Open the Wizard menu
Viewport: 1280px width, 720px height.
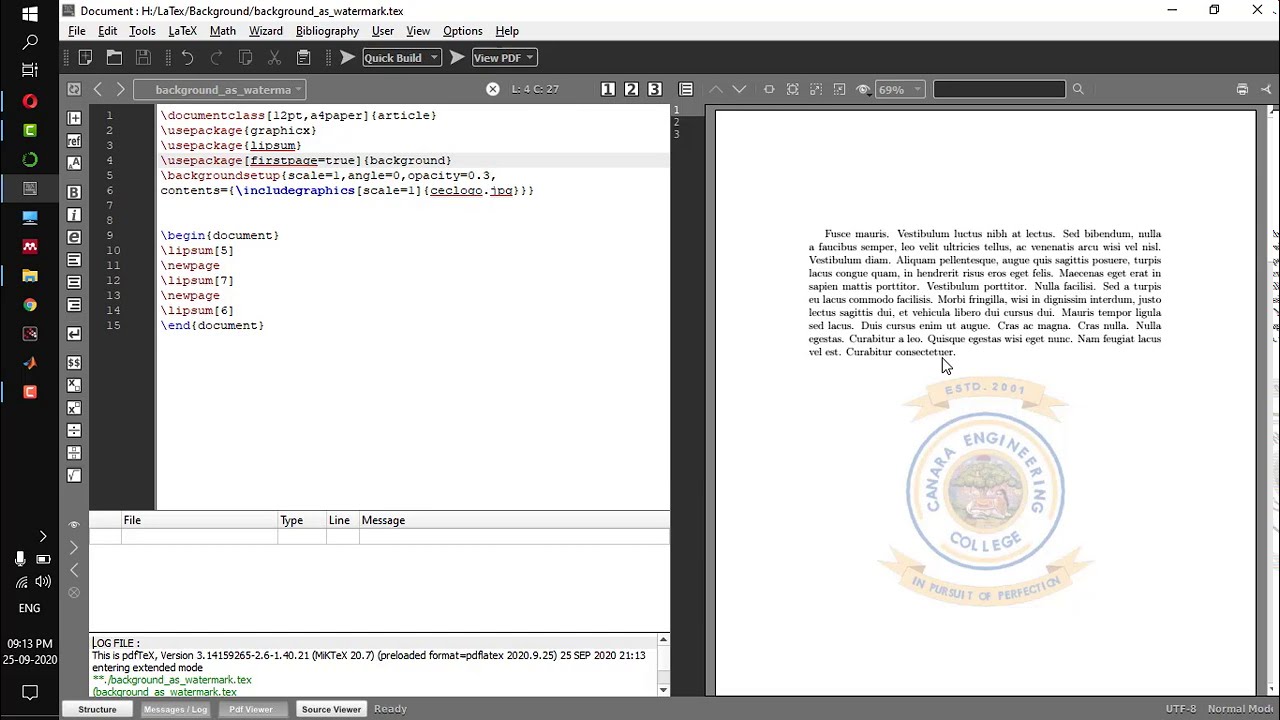coord(266,31)
